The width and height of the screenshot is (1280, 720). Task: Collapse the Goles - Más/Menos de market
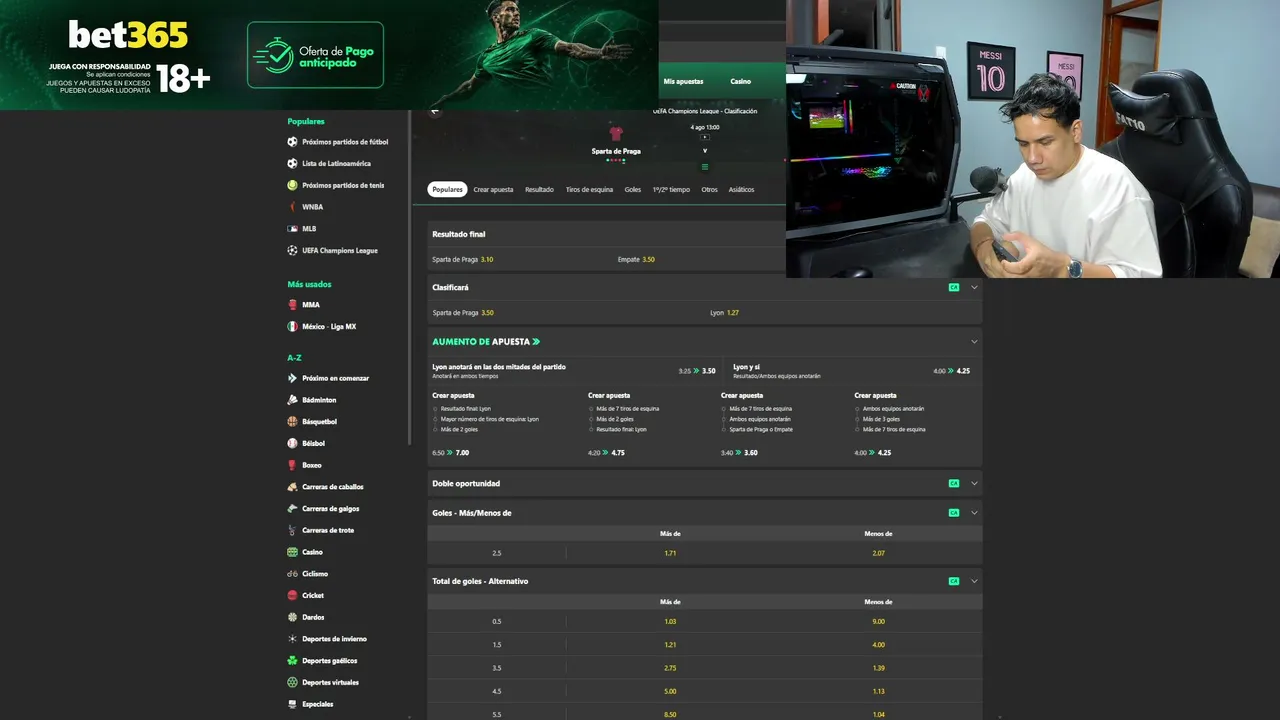[974, 513]
